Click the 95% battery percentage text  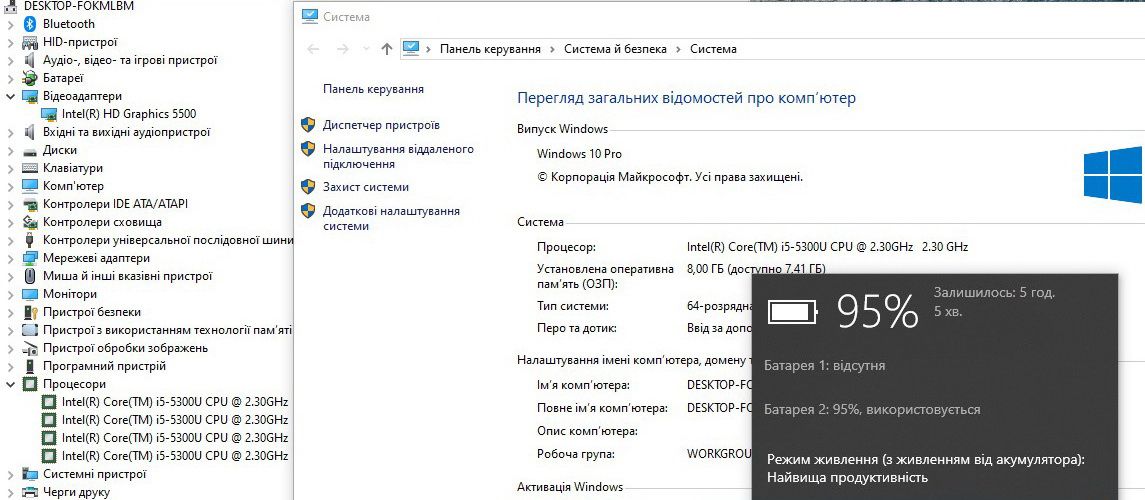(x=877, y=312)
